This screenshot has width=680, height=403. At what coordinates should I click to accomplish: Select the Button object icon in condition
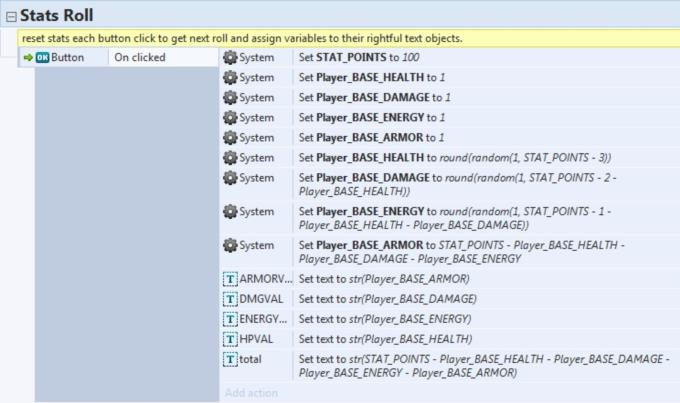click(x=43, y=58)
